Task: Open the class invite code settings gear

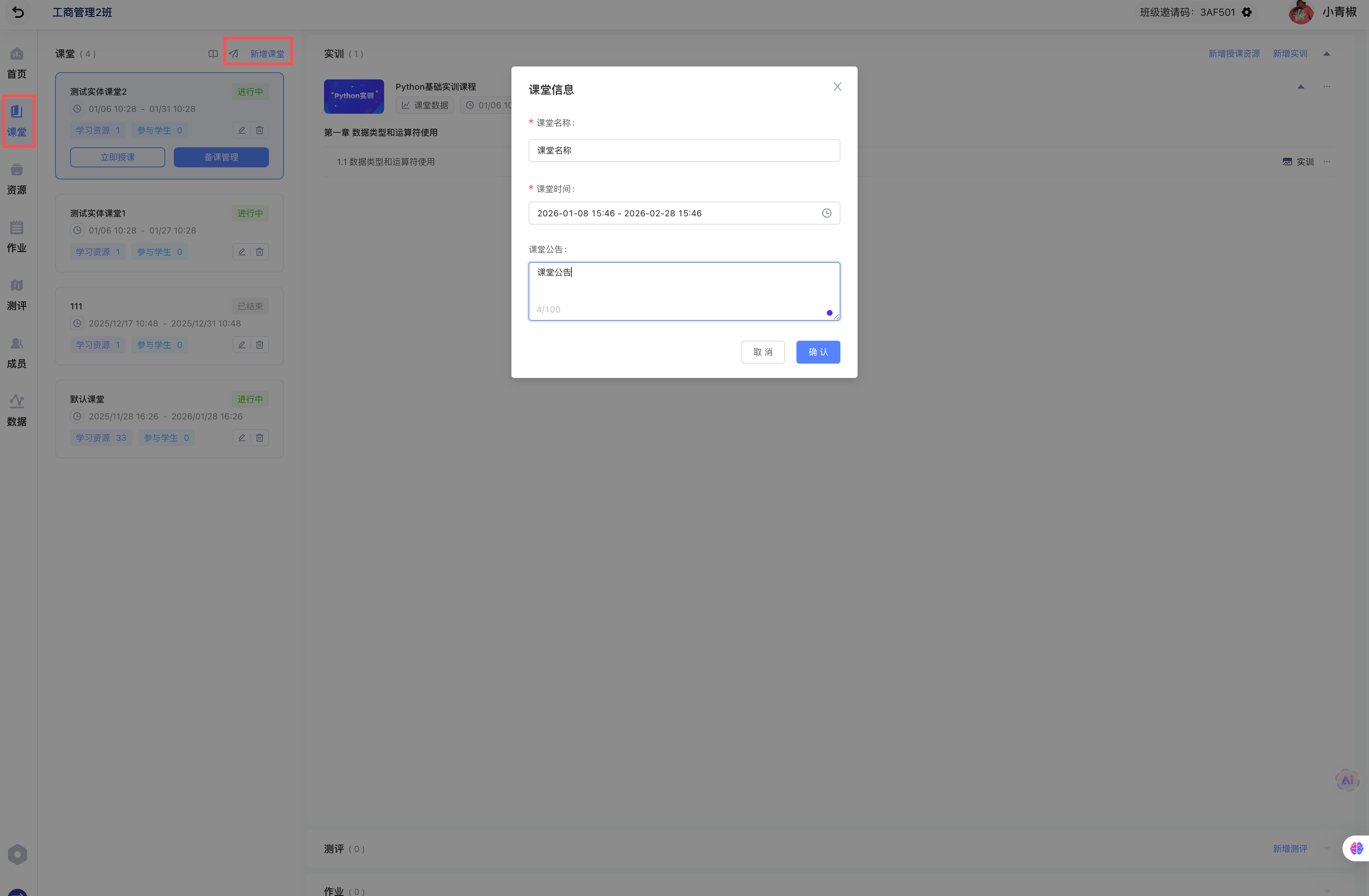Action: [1246, 12]
